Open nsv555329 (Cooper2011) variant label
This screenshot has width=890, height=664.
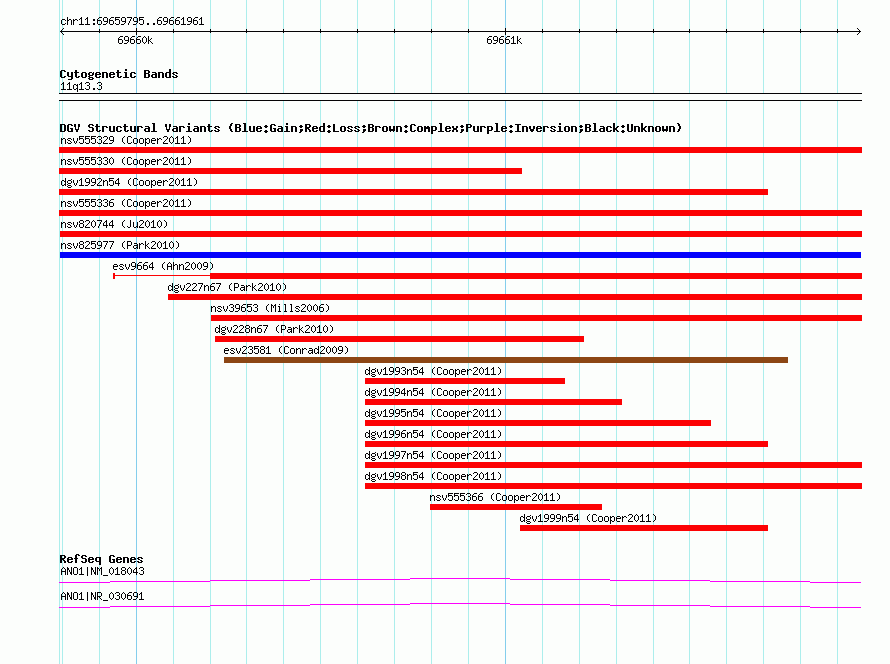126,140
